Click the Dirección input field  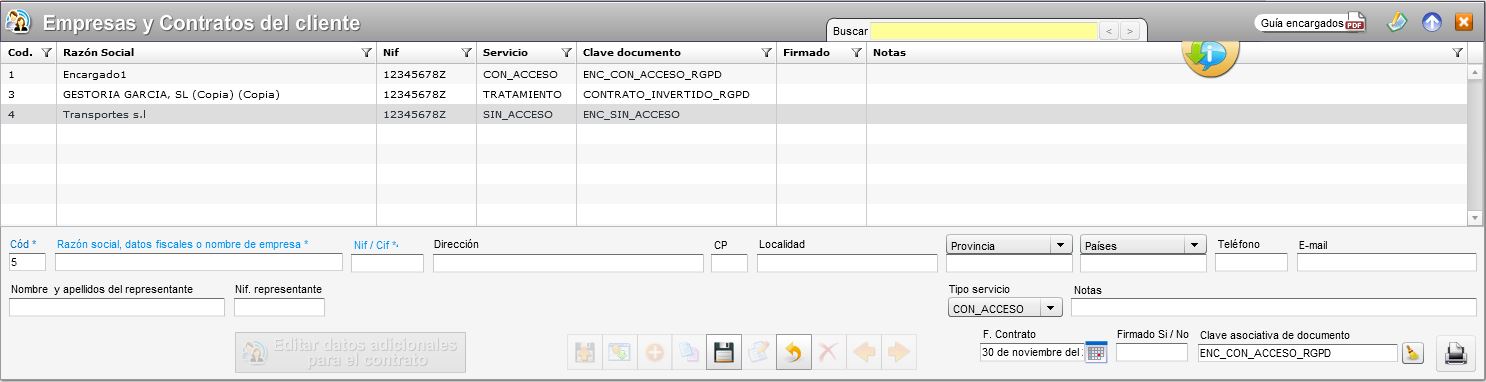click(568, 263)
